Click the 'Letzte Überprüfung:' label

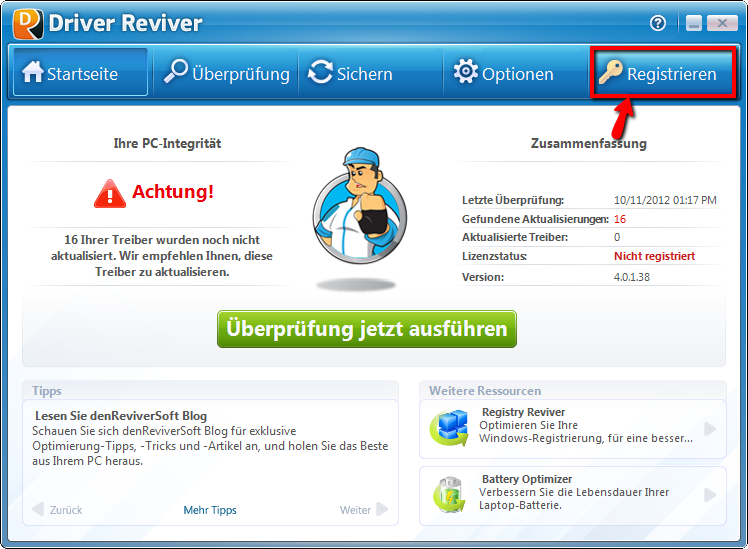click(513, 200)
